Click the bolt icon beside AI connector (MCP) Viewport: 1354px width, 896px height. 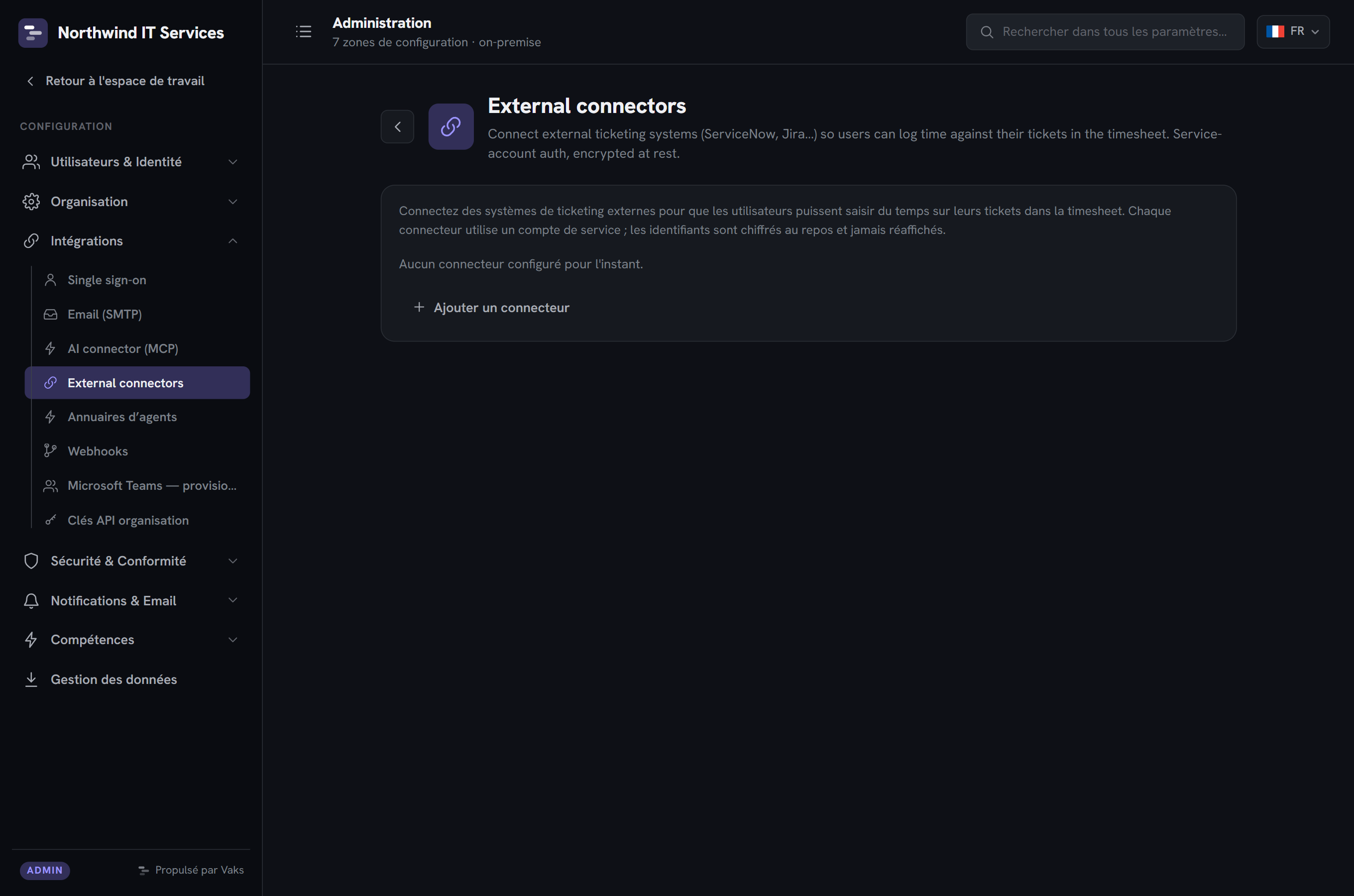[50, 348]
